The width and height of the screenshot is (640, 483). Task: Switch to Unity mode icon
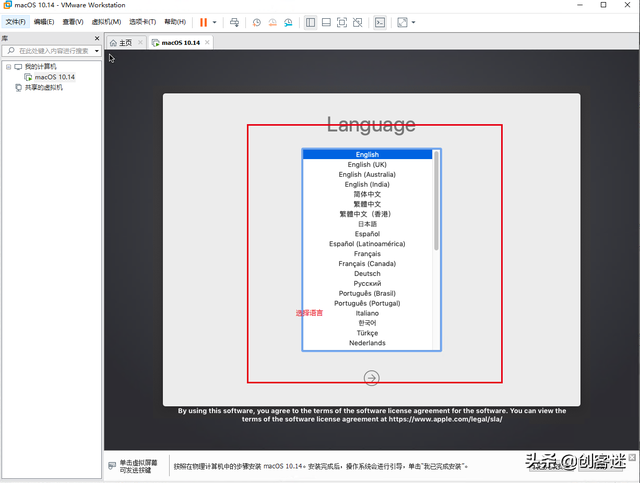tap(358, 22)
